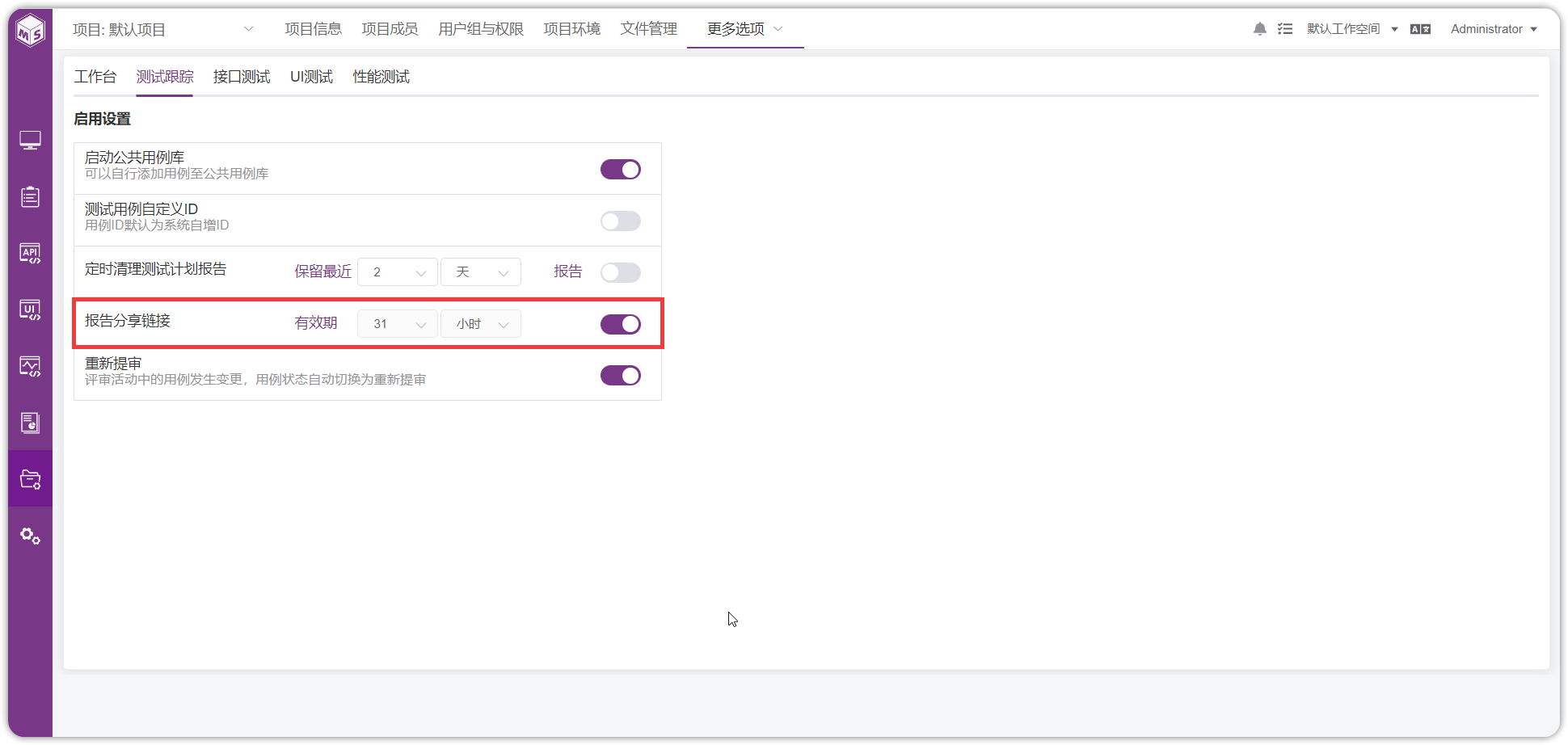Open the 小时 unit dropdown
Screen dimensions: 1568x745
[x=481, y=324]
